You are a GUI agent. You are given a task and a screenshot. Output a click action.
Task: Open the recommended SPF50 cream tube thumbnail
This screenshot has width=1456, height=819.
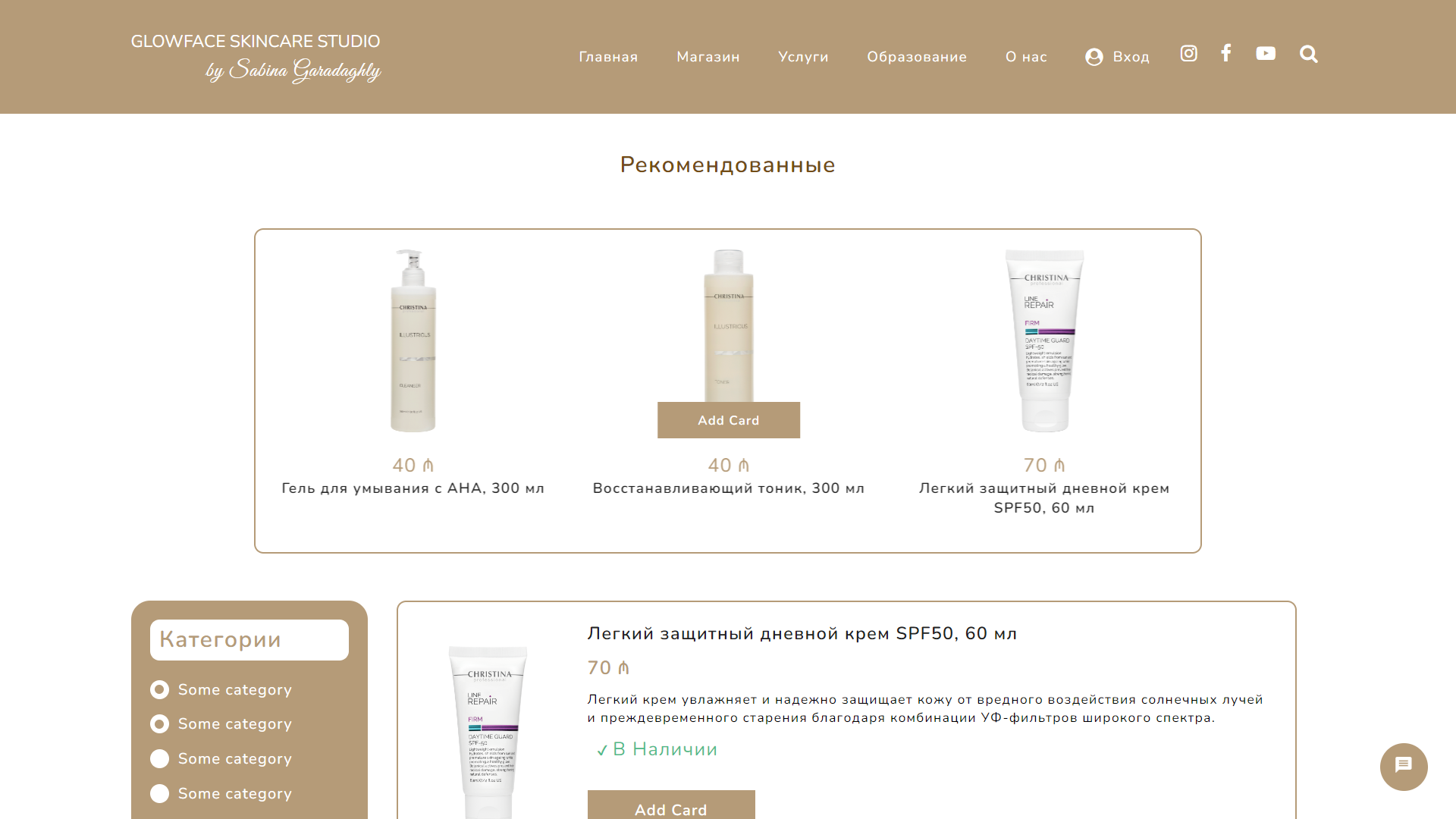click(1045, 341)
